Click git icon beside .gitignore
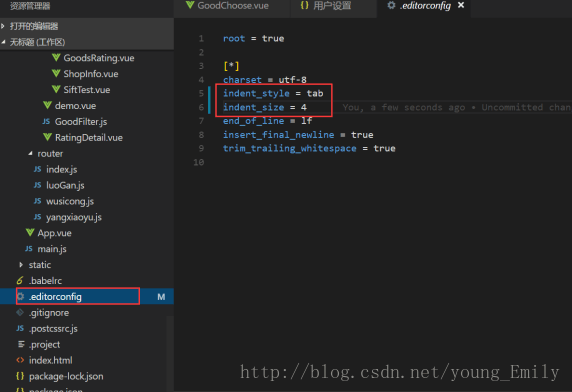Screen dimensions: 572x392 click(x=20, y=313)
